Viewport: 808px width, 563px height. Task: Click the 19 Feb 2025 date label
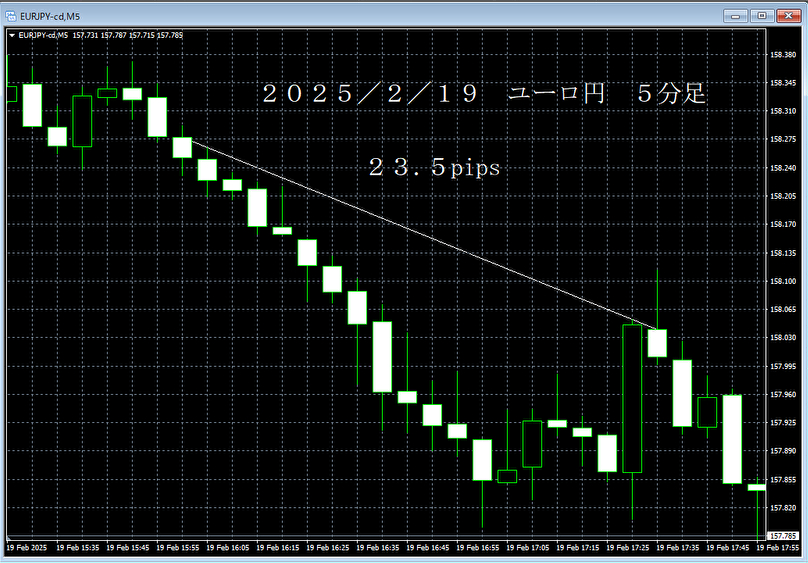[x=27, y=548]
